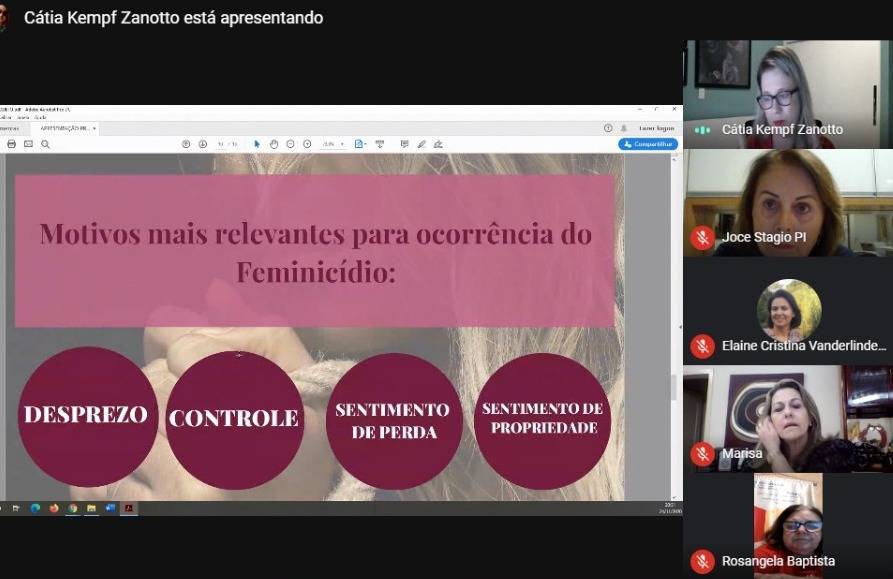
Task: Open Firefox from the Windows taskbar
Action: pos(54,508)
